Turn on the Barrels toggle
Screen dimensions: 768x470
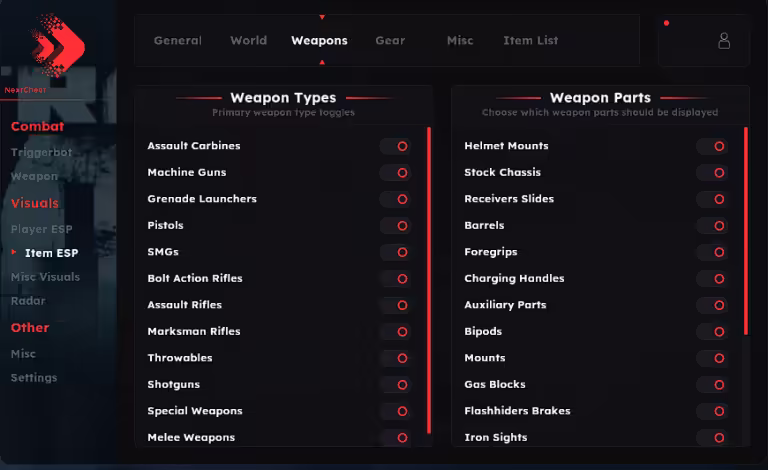tap(713, 226)
